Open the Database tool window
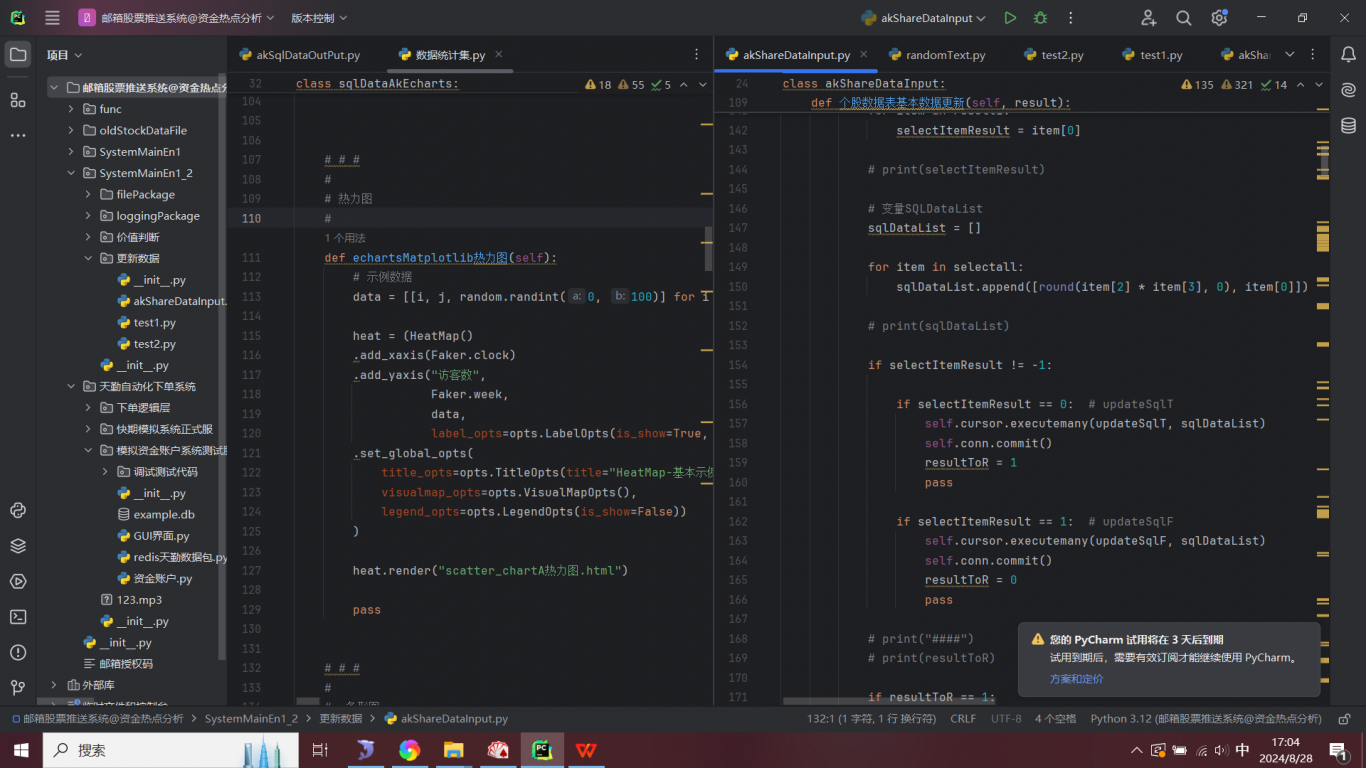1366x768 pixels. tap(1348, 125)
